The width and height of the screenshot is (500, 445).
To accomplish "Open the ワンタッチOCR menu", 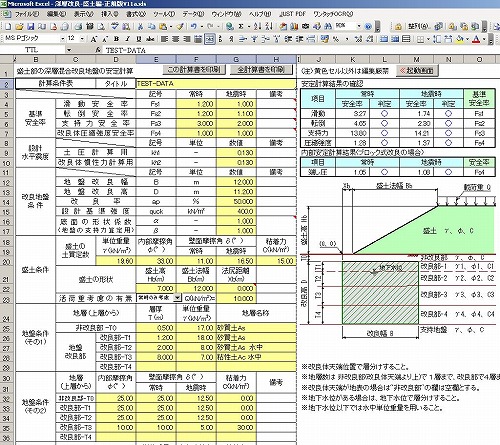I will 333,14.
